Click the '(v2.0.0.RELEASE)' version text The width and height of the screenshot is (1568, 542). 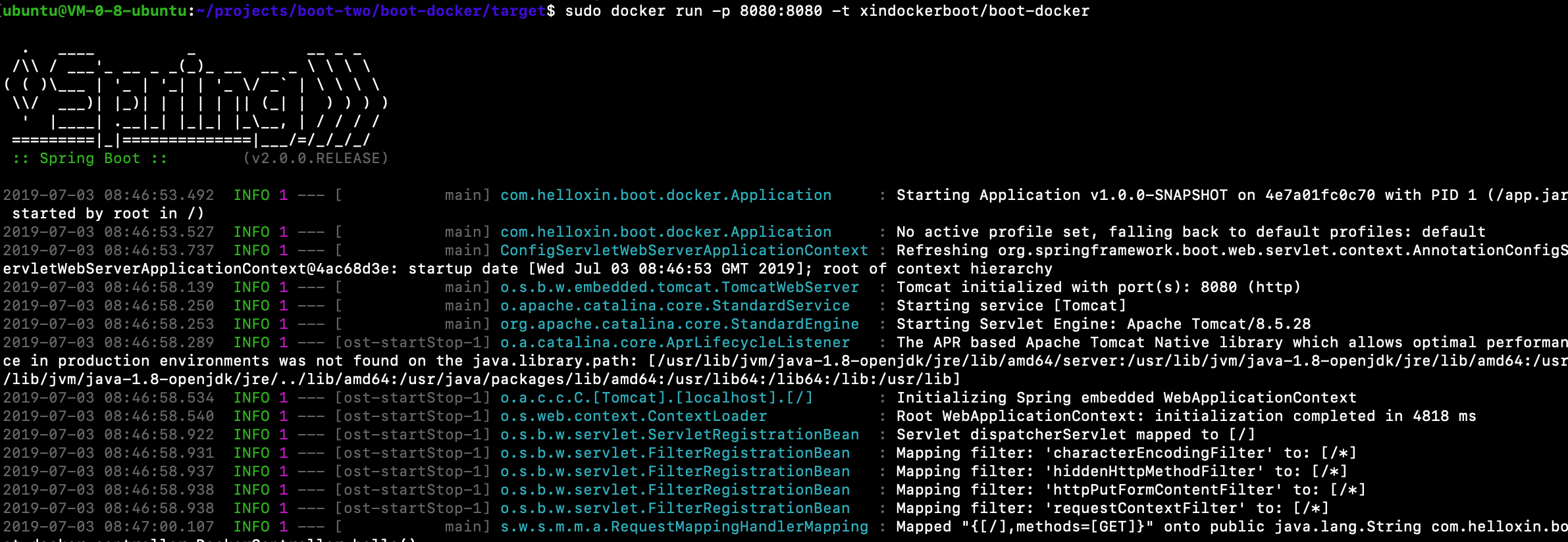coord(316,159)
